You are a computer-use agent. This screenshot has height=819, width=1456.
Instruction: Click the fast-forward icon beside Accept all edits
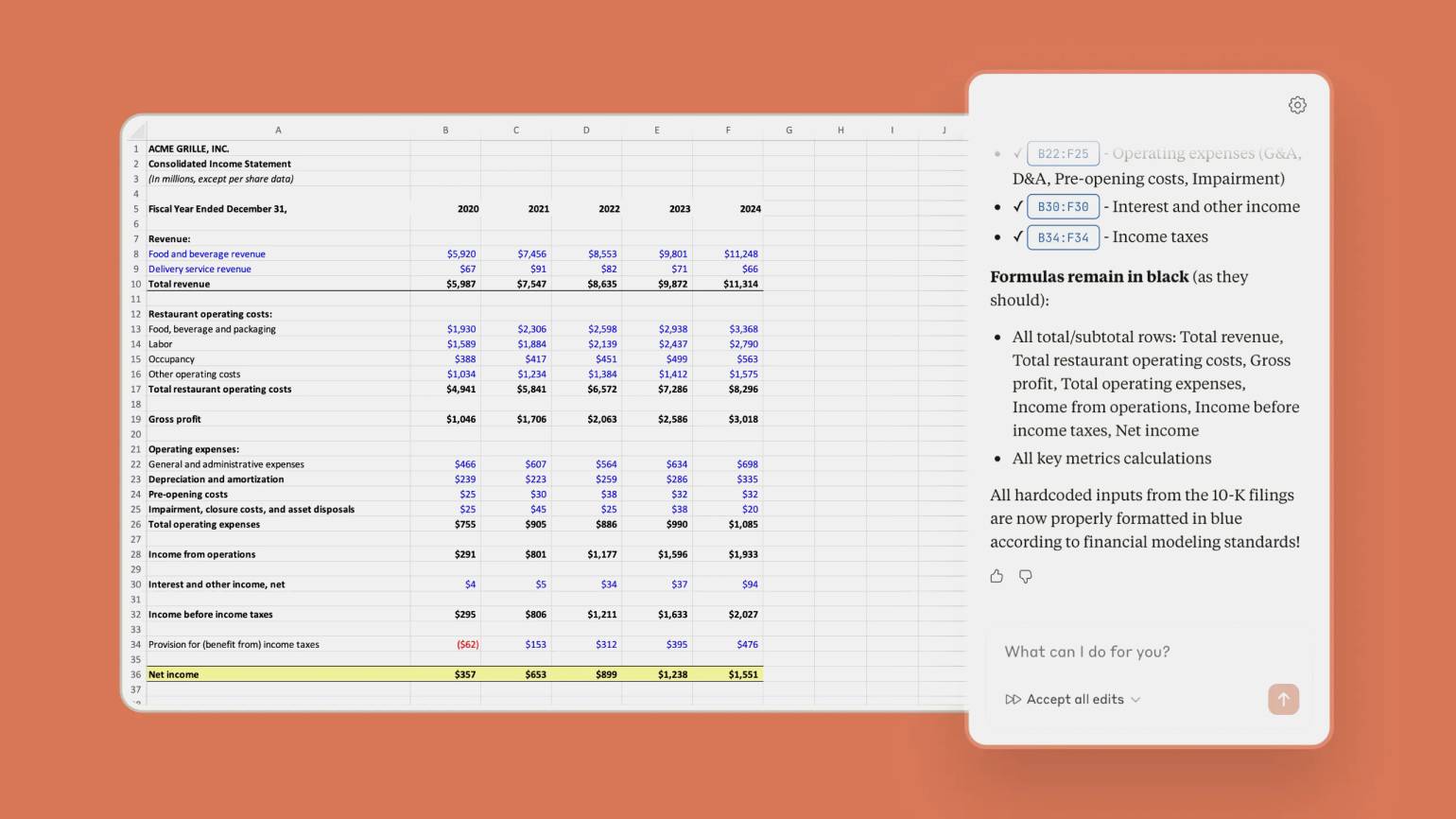click(1013, 700)
